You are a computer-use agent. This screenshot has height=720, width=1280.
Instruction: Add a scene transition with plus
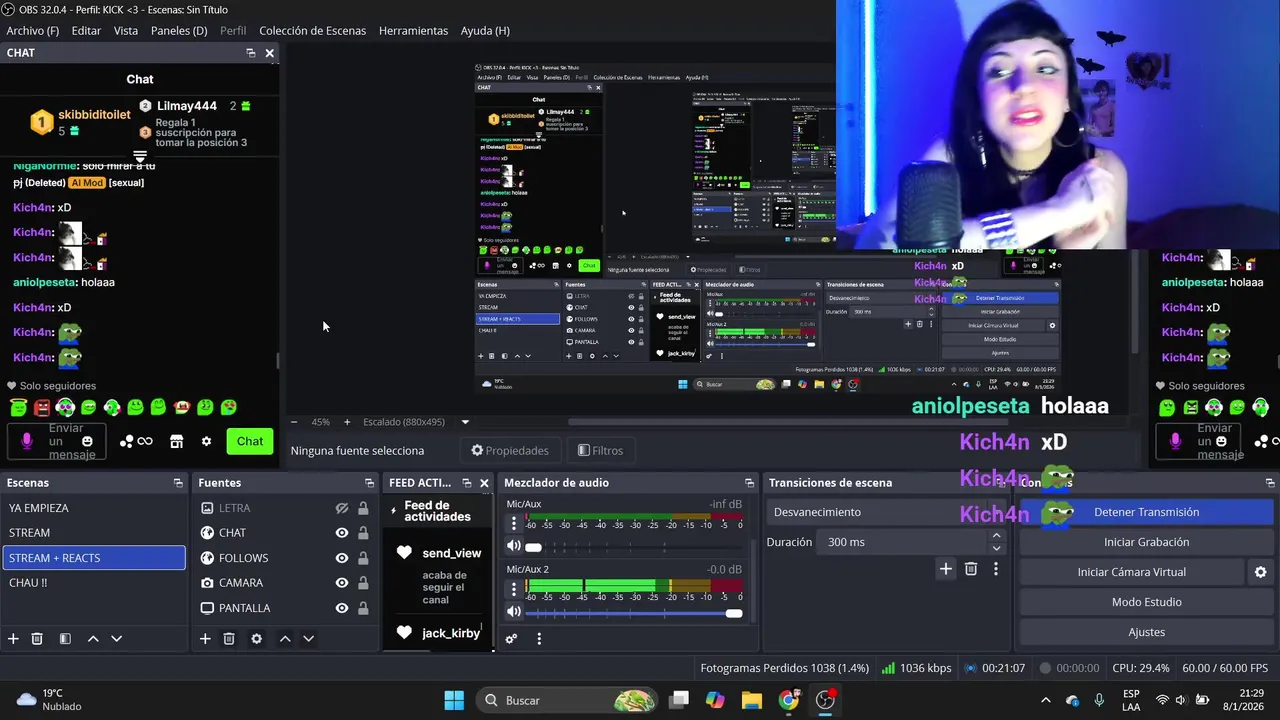pyautogui.click(x=945, y=569)
